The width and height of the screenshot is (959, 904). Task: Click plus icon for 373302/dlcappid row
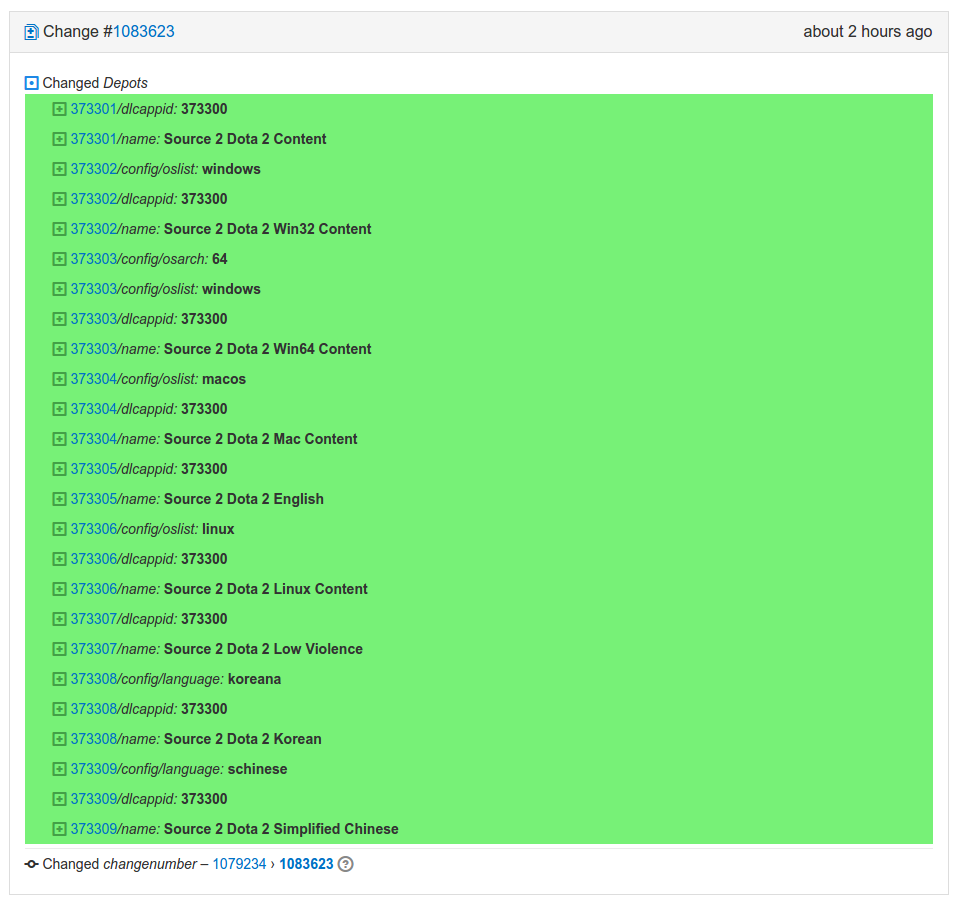coord(59,199)
